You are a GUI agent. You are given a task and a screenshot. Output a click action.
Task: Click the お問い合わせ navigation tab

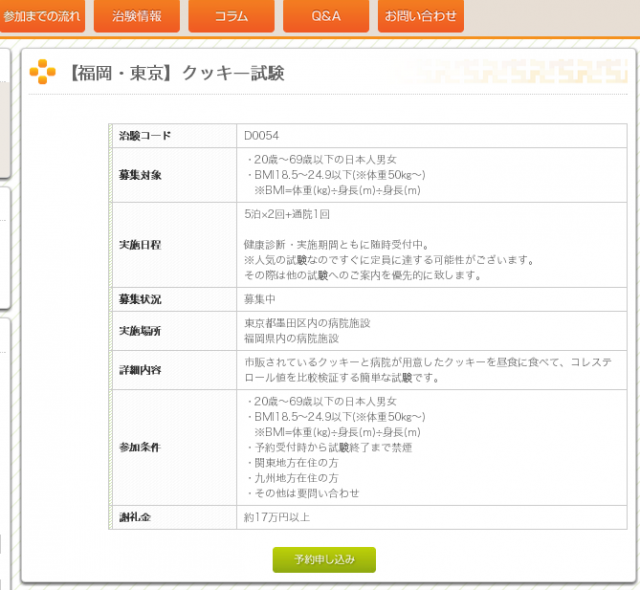[420, 16]
